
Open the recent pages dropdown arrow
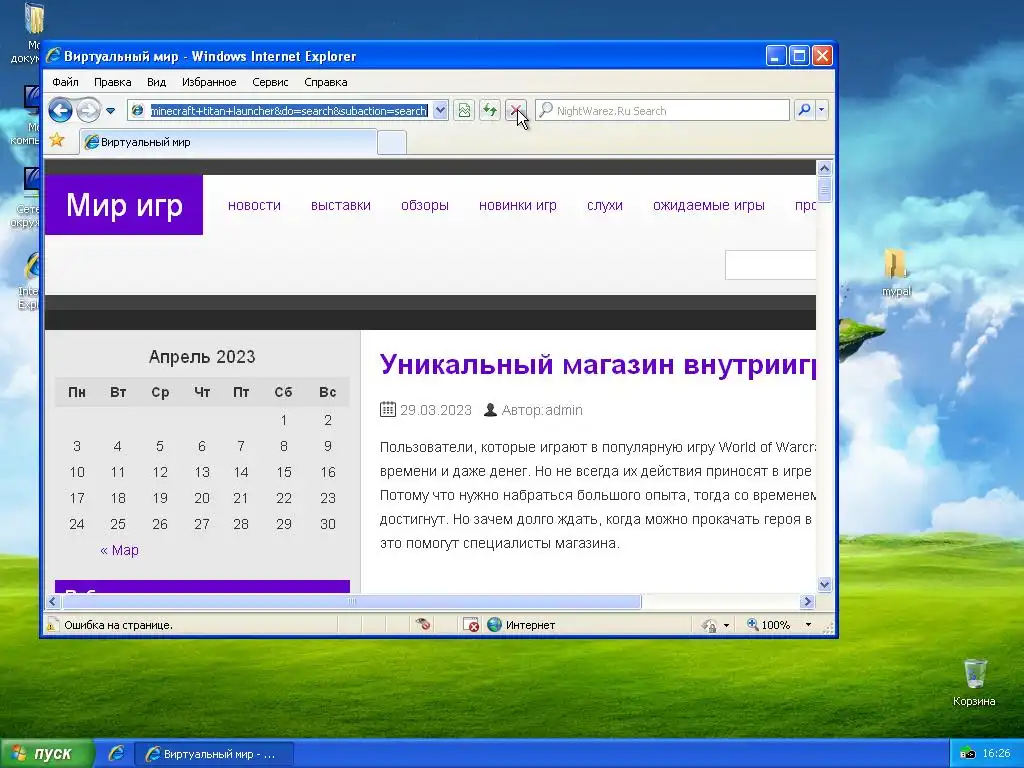coord(110,111)
